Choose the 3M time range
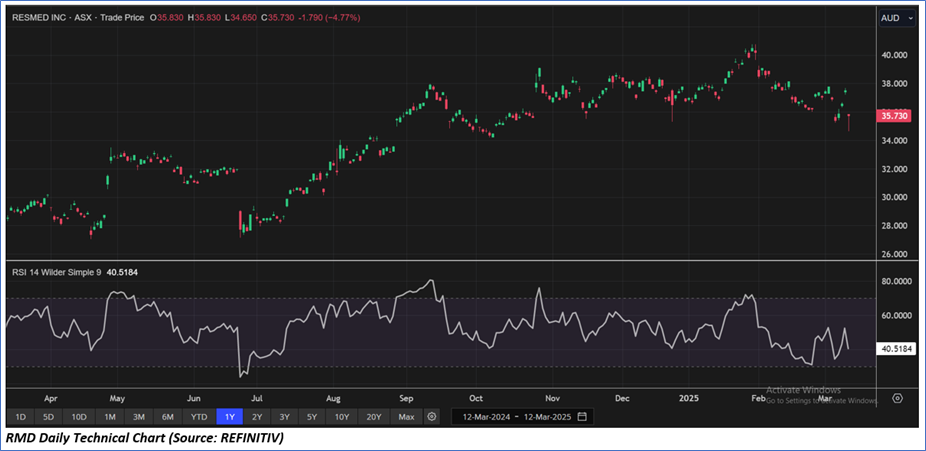The image size is (926, 451). click(139, 416)
